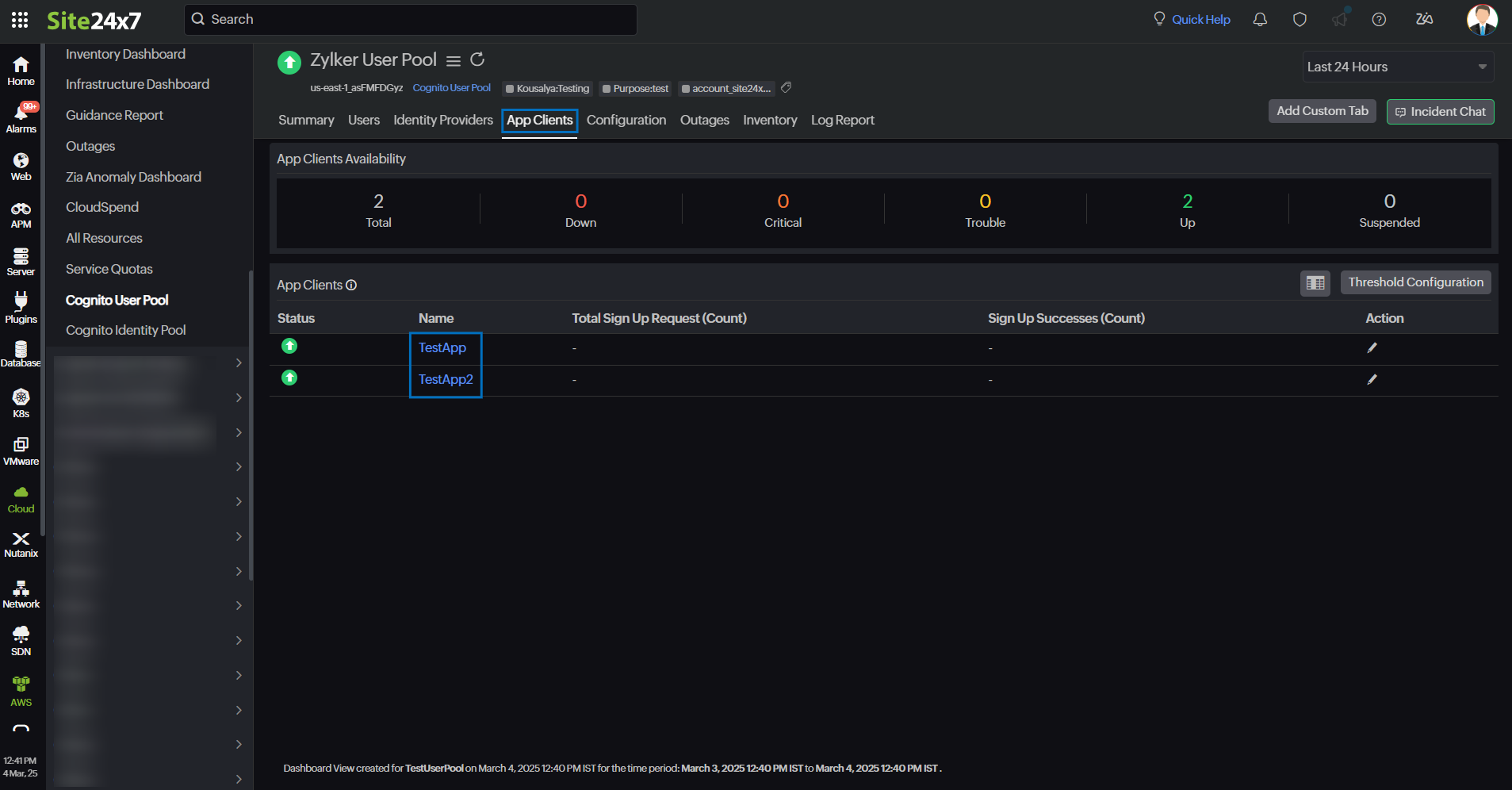
Task: Click the edit pencil for TestApp
Action: tap(1372, 348)
